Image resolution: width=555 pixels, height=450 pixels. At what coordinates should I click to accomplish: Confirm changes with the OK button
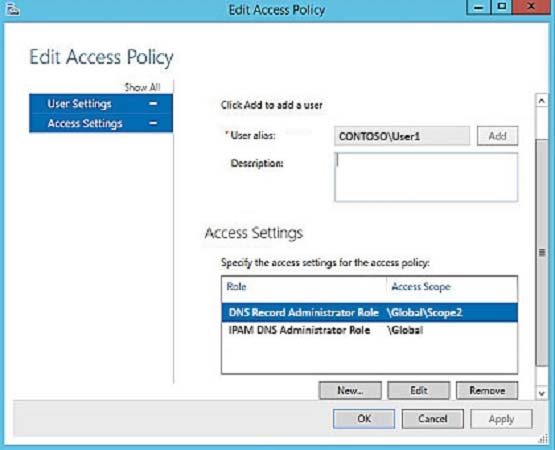click(364, 419)
